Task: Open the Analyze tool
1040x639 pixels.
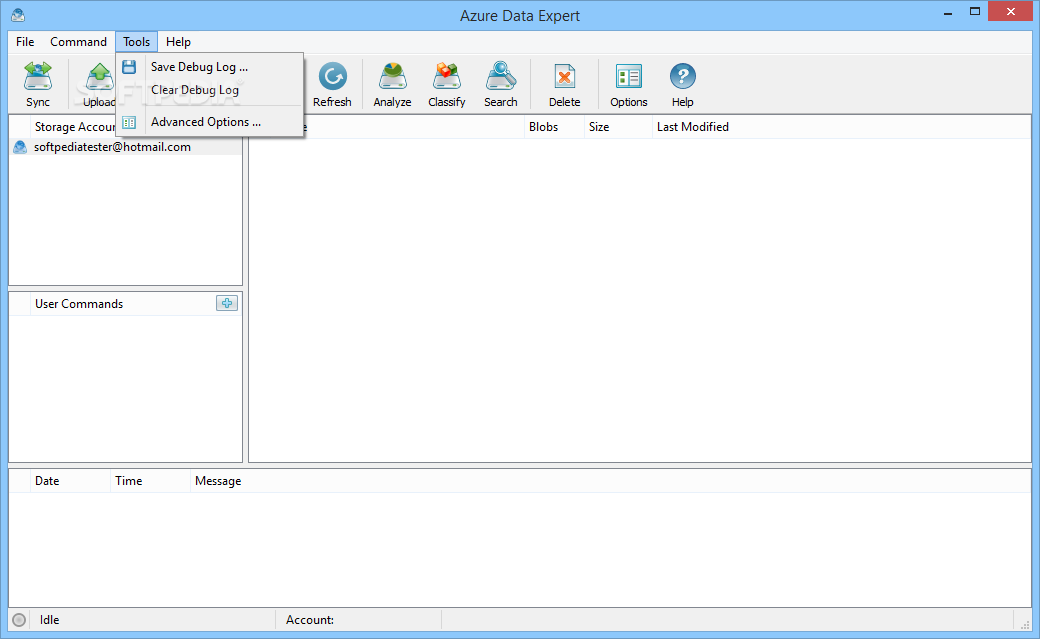Action: 392,84
